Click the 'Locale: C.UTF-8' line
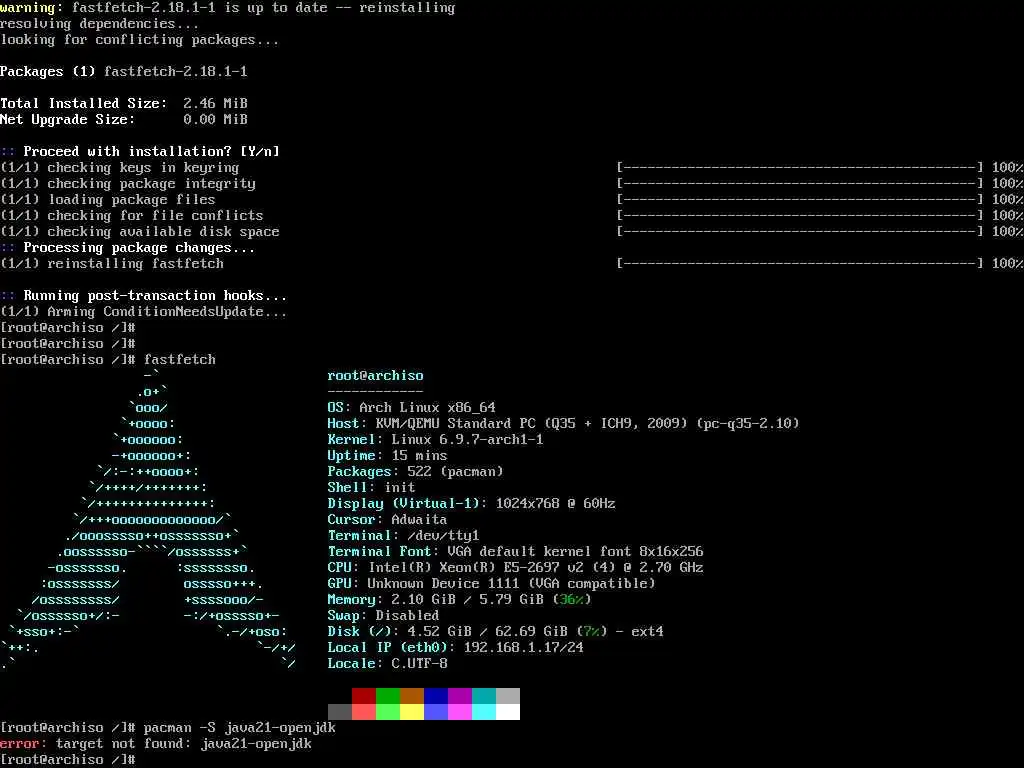 point(387,664)
